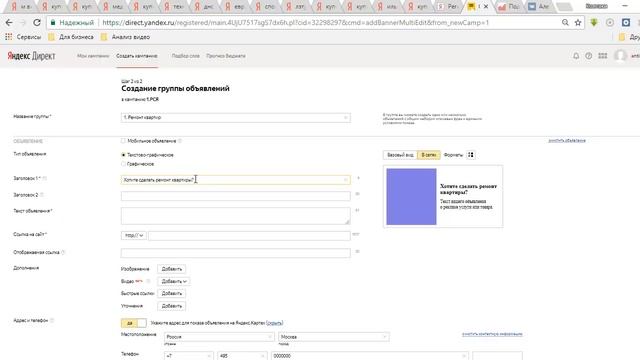This screenshot has height=360, width=640.
Task: Open the Анализ видео bookmark folder
Action: [126, 37]
